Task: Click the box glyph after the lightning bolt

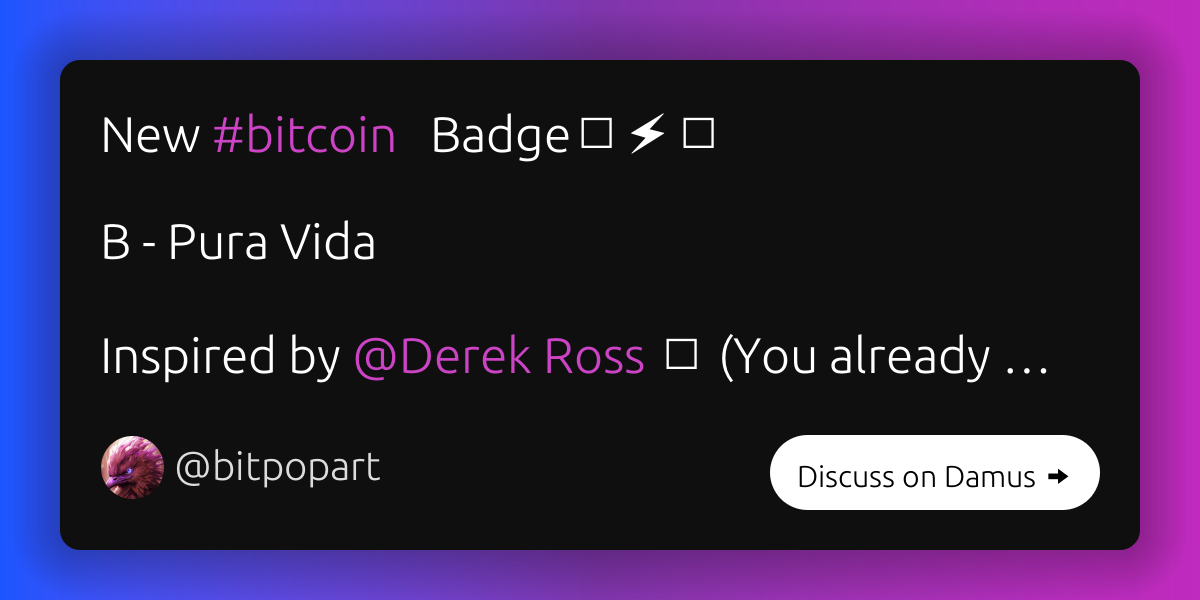Action: 697,134
